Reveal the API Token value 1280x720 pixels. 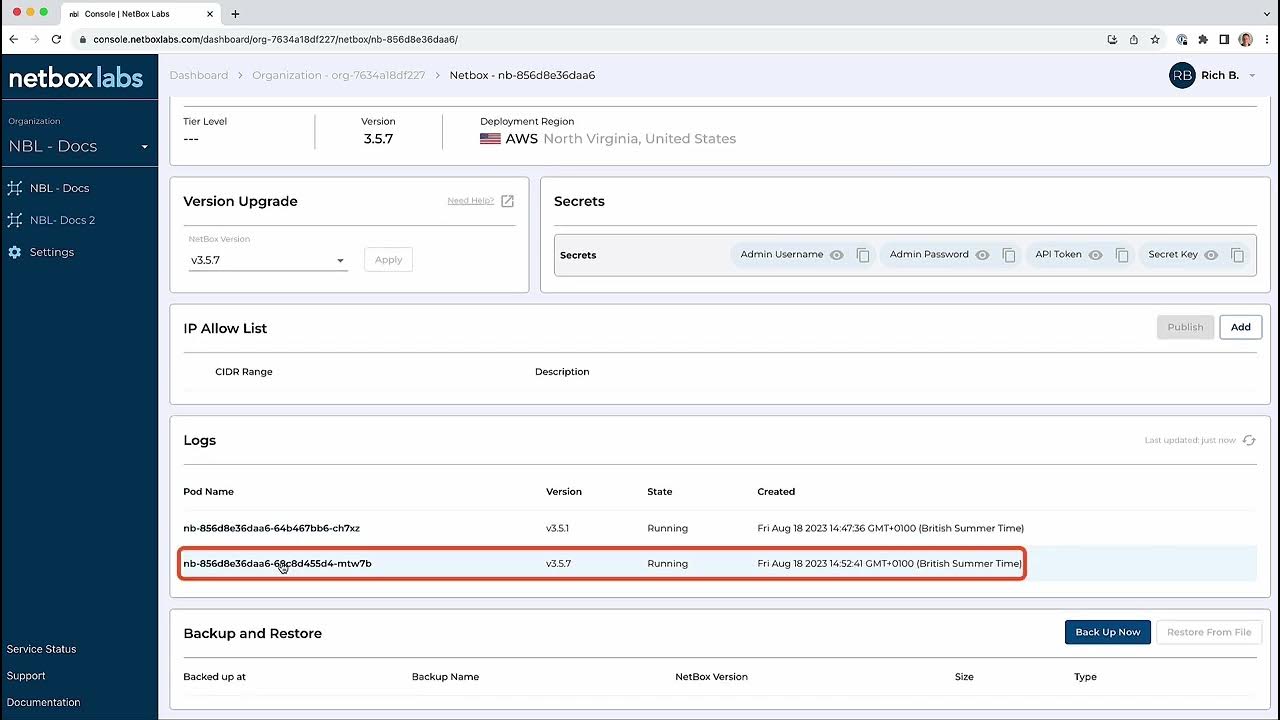(1096, 255)
